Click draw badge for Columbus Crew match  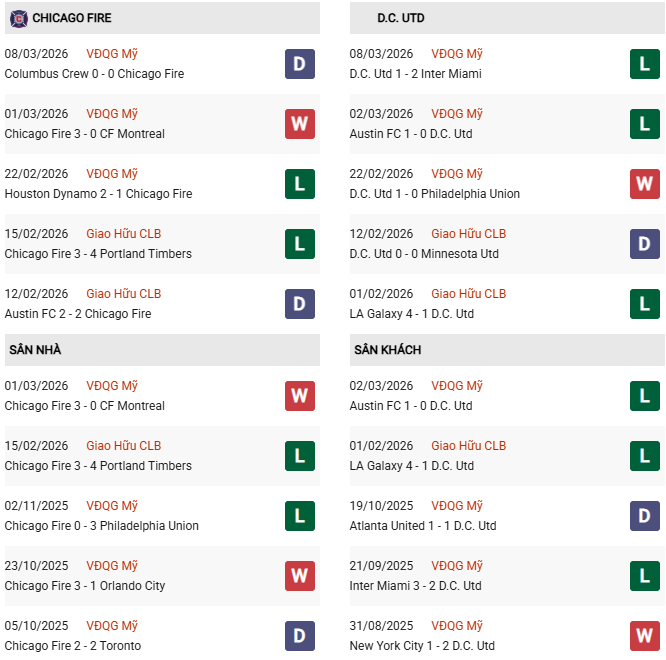point(299,64)
